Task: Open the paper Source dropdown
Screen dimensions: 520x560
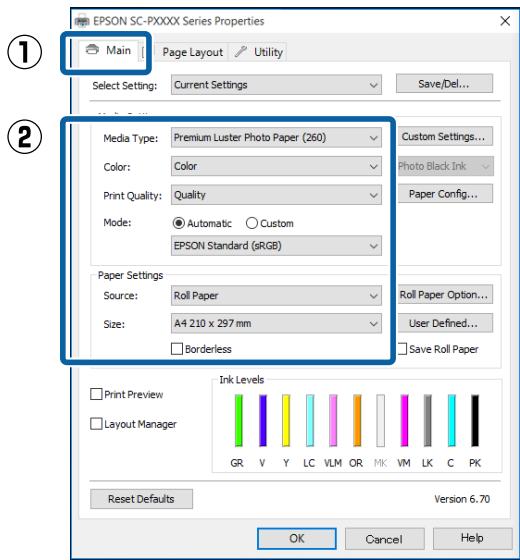Action: pos(276,295)
